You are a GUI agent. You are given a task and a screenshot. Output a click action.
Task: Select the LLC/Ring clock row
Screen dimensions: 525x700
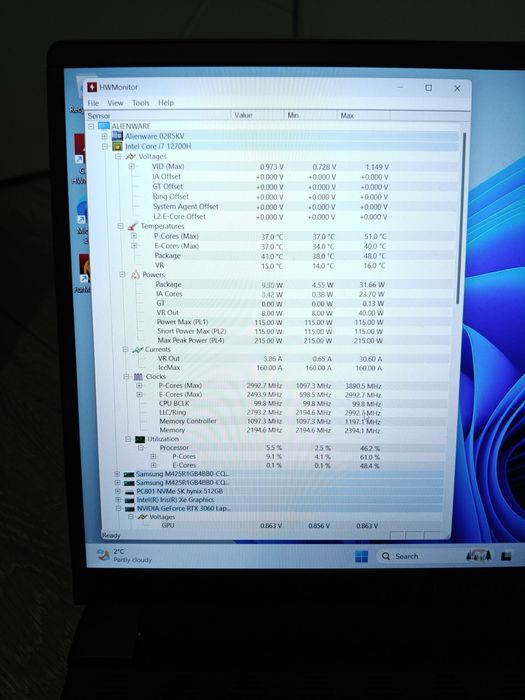(x=271, y=412)
